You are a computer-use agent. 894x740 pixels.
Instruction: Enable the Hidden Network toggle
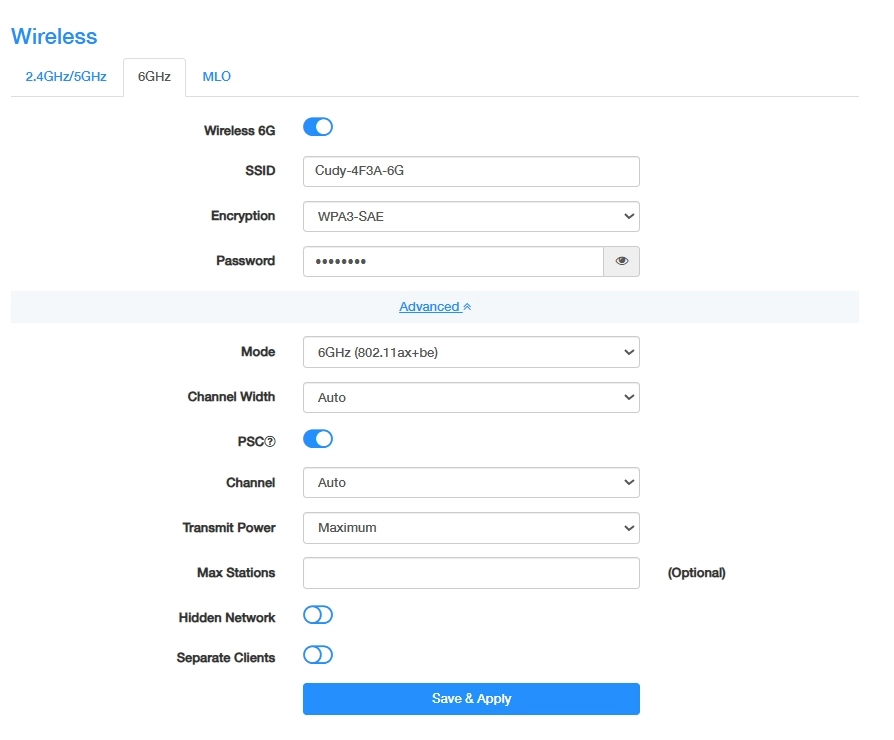[317, 616]
